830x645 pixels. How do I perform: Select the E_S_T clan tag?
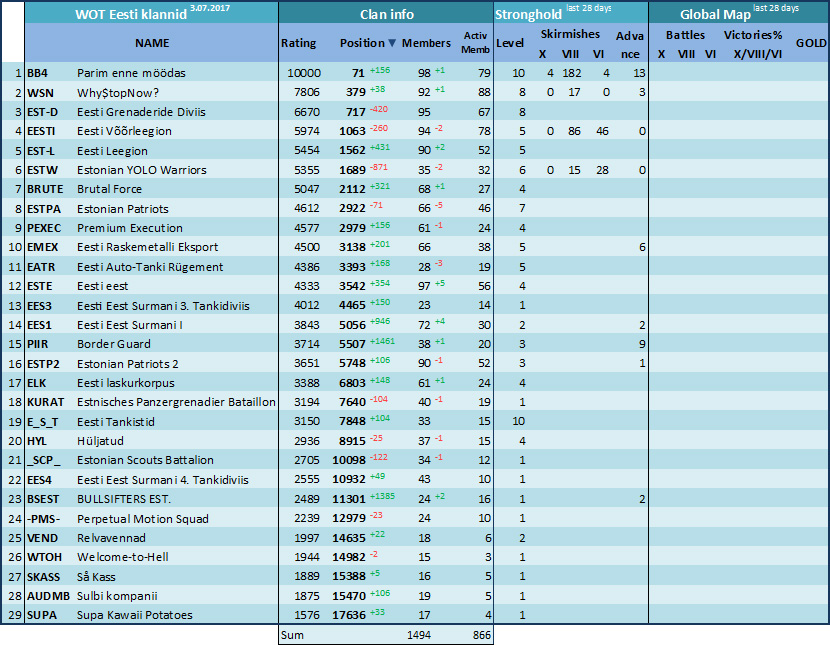42,422
